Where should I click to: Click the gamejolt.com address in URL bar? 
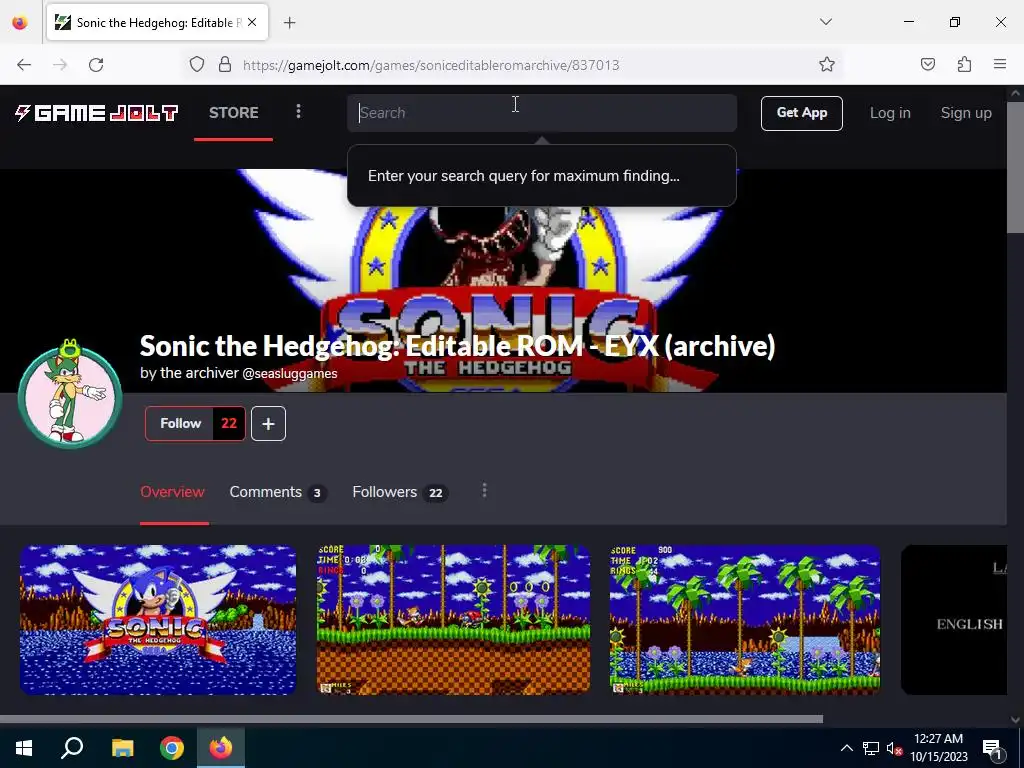pos(431,65)
